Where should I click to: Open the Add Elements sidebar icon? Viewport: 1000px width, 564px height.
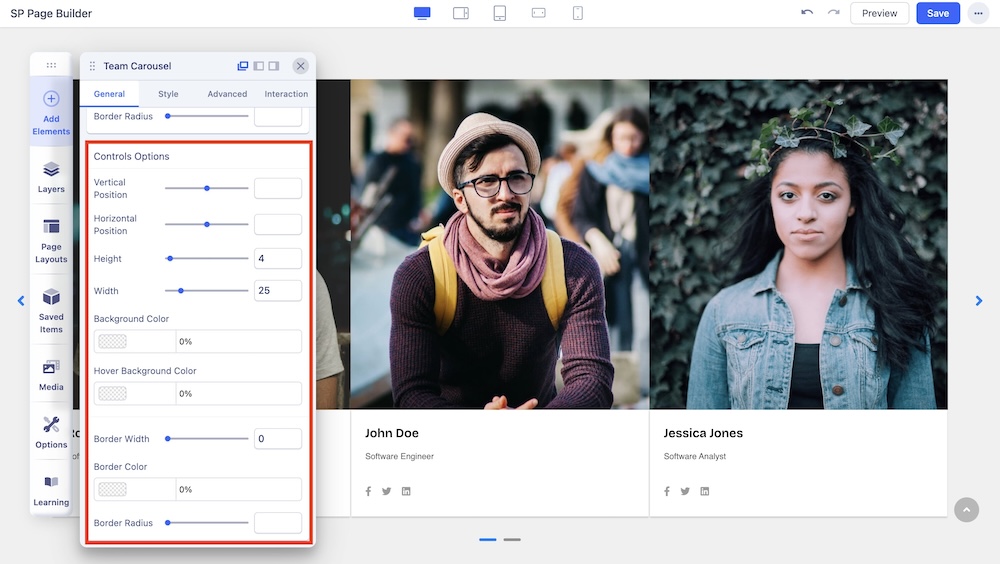tap(51, 111)
